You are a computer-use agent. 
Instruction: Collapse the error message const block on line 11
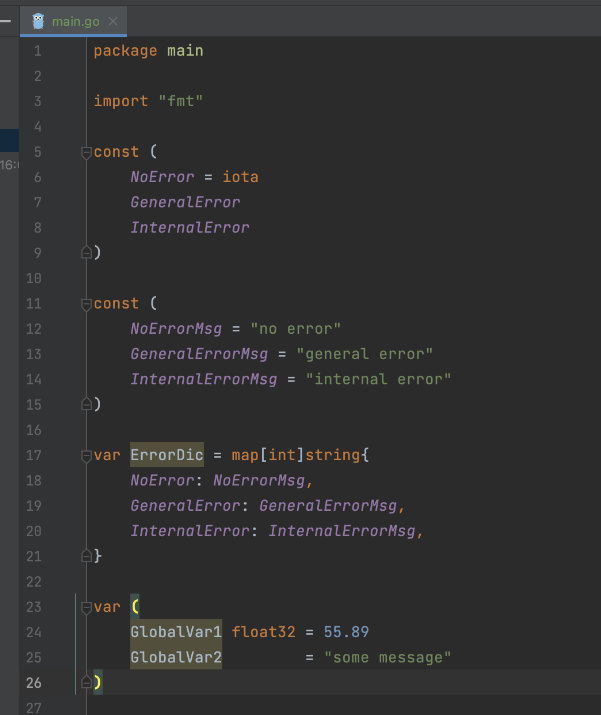[86, 303]
